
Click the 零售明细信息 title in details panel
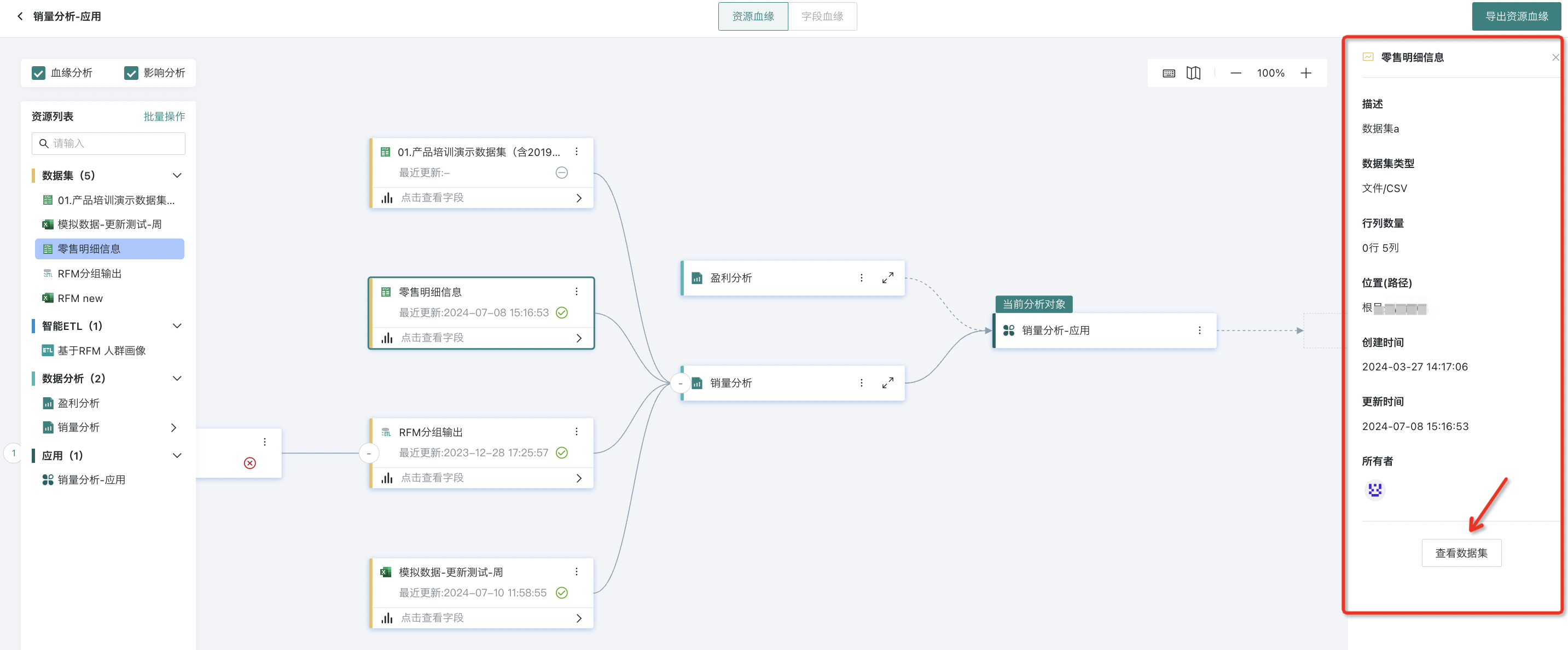pos(1412,57)
